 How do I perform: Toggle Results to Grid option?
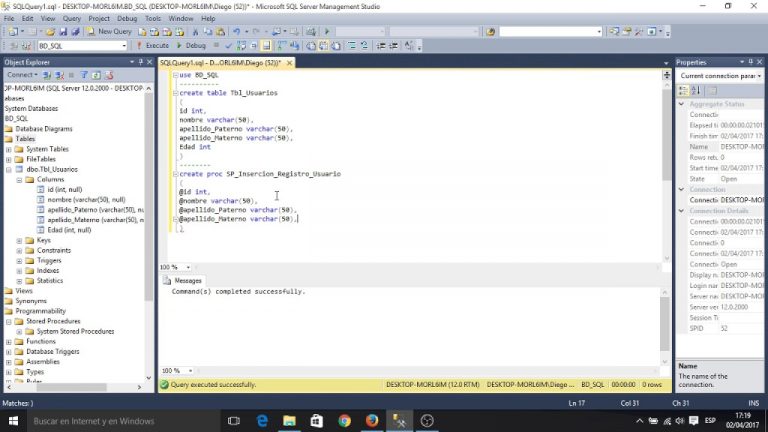(323, 46)
